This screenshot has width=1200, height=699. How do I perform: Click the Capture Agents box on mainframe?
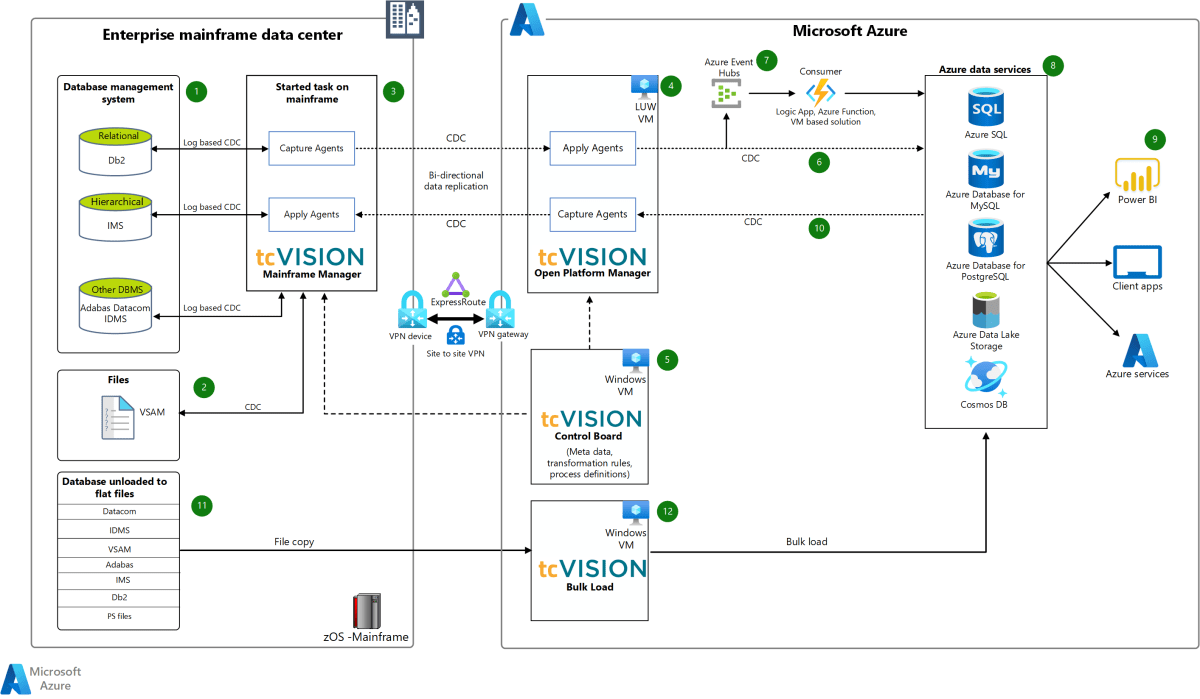[309, 148]
